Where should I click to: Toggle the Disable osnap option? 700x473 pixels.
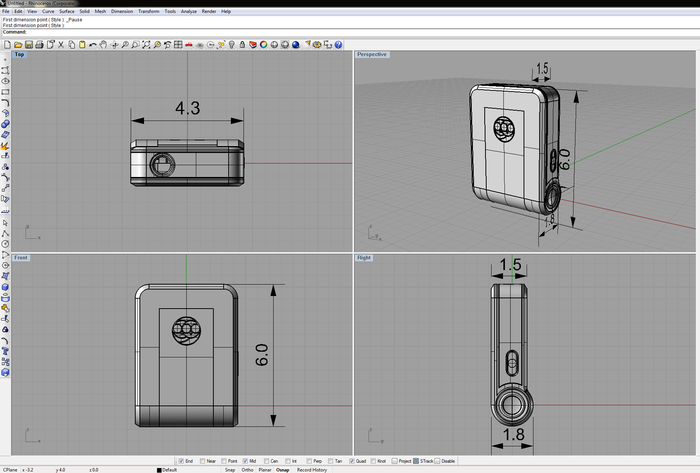pos(437,461)
